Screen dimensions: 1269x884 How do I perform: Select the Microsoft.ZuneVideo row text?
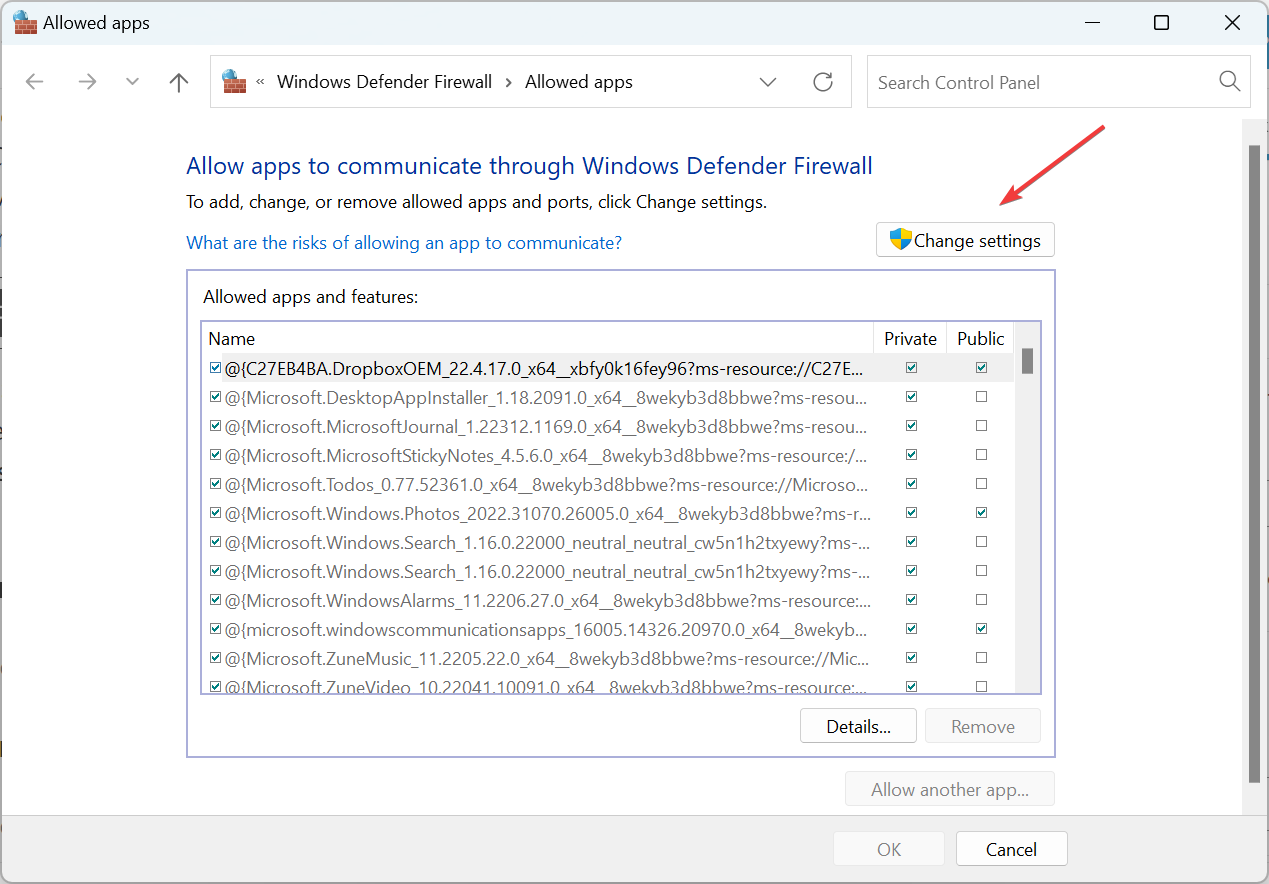(547, 687)
